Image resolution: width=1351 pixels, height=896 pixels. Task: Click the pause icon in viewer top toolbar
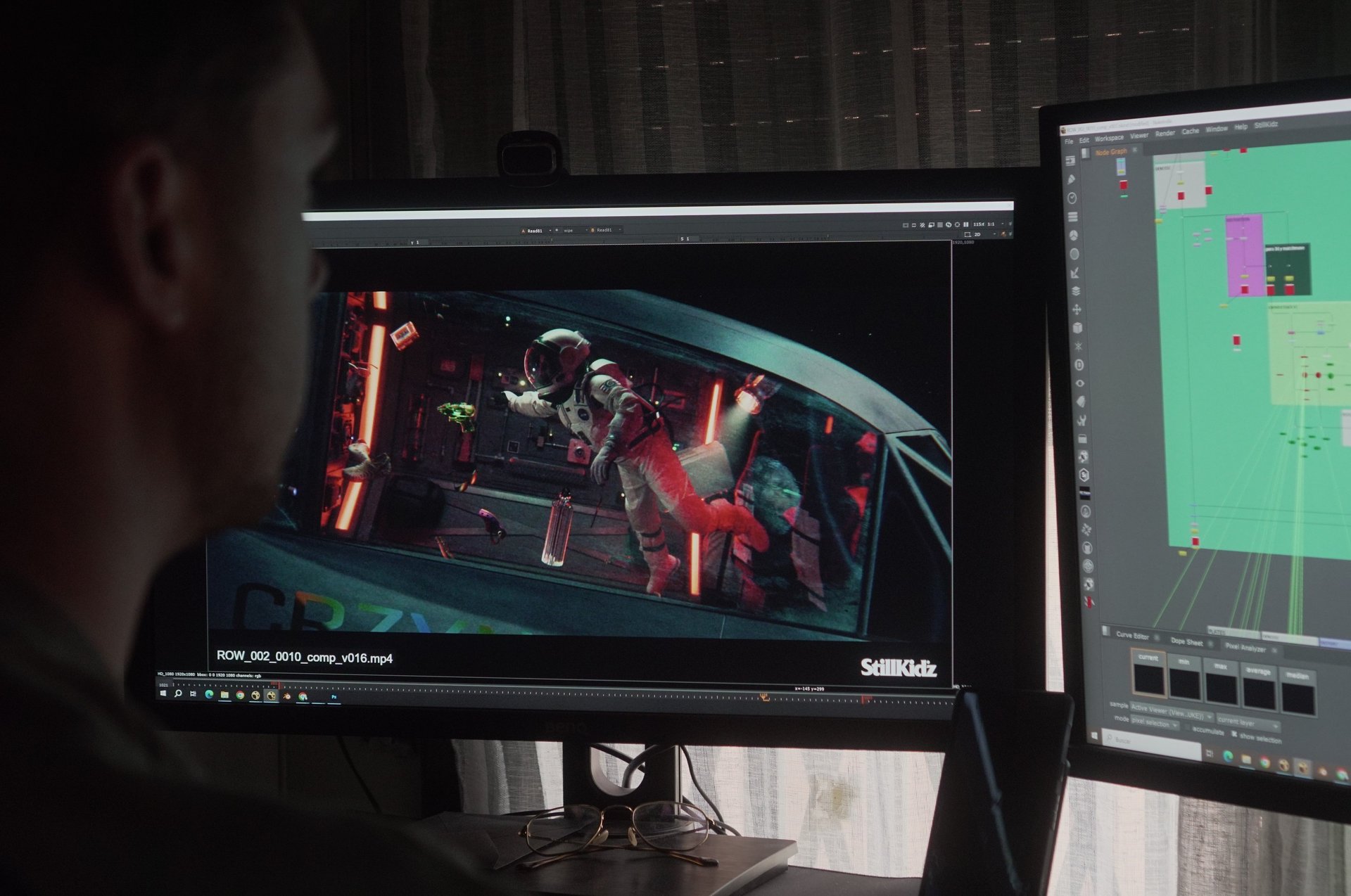[966, 225]
